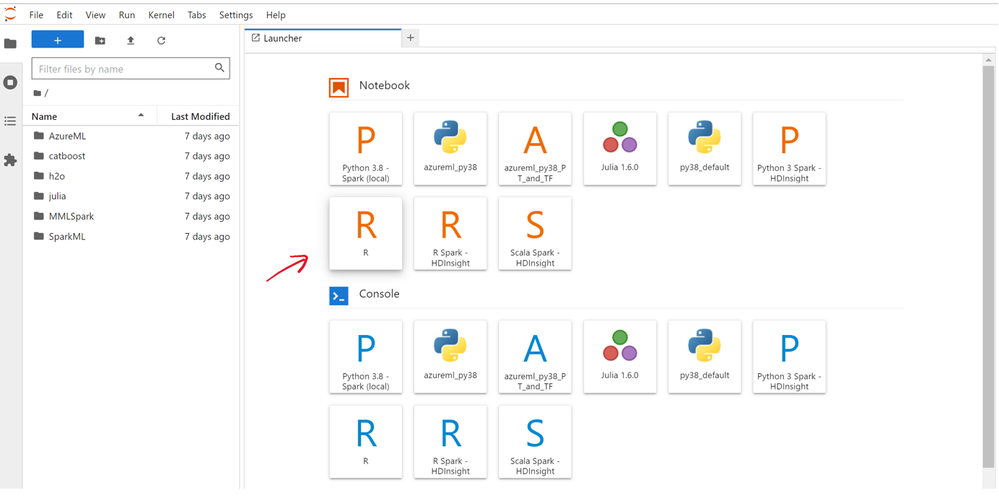
Task: Open azureml_py38 console
Action: click(x=450, y=357)
